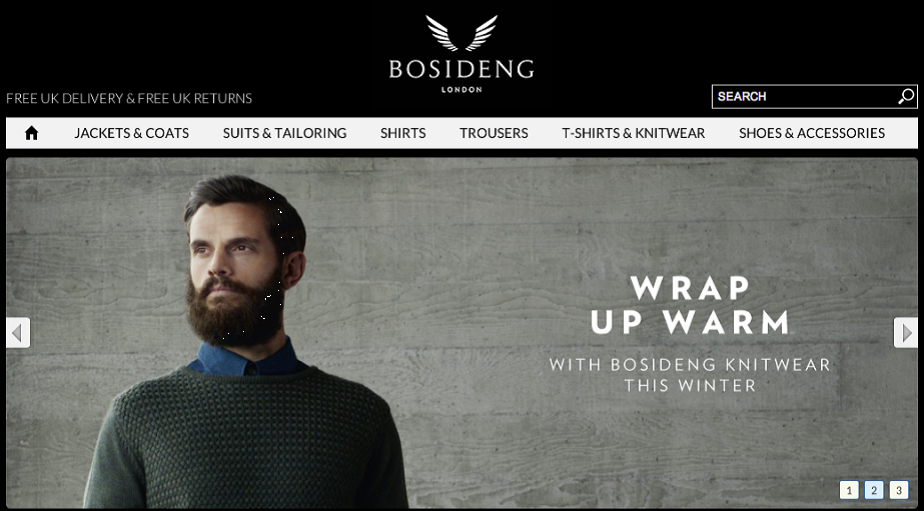Screen dimensions: 924x511
Task: Click Free UK Delivery & Returns text
Action: 129,98
